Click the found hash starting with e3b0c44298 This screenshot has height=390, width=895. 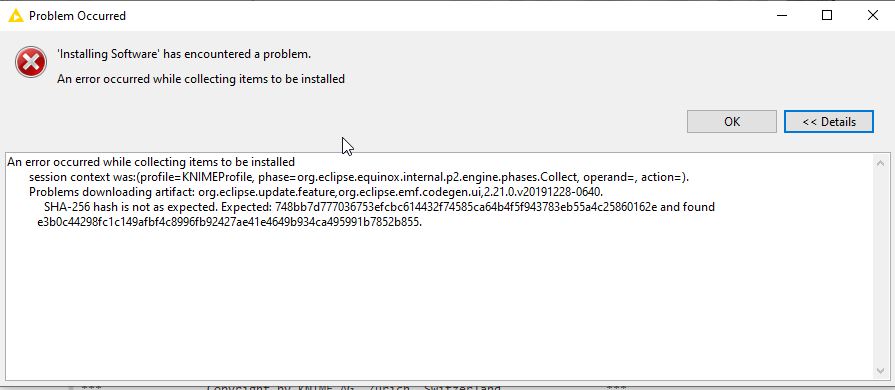click(229, 222)
